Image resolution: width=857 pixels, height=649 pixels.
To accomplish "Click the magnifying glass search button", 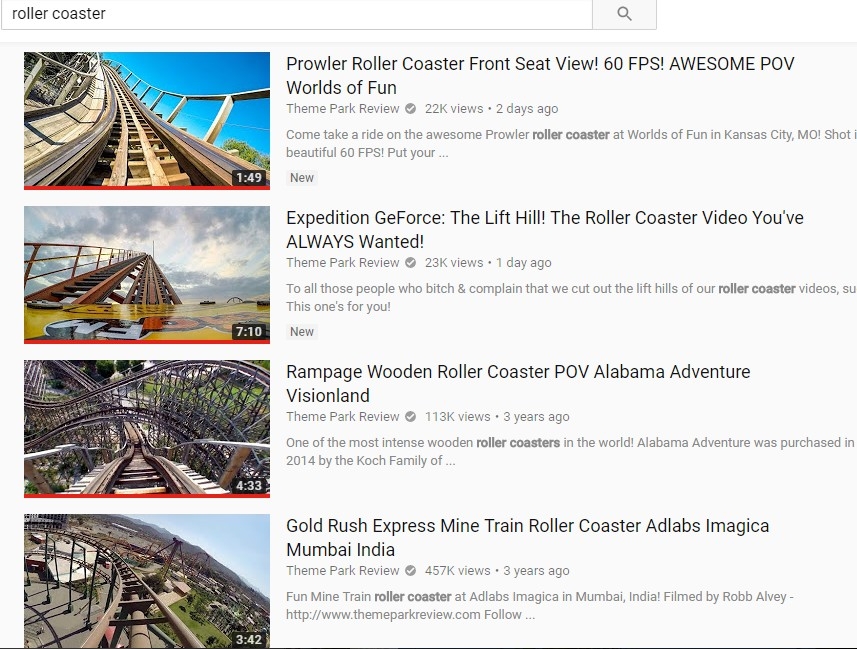I will [x=624, y=14].
